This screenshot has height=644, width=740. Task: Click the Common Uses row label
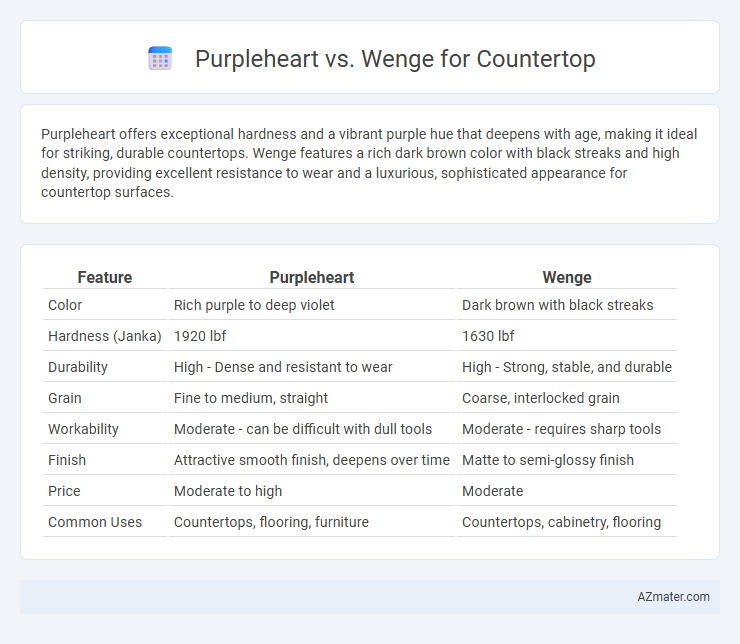click(x=95, y=522)
